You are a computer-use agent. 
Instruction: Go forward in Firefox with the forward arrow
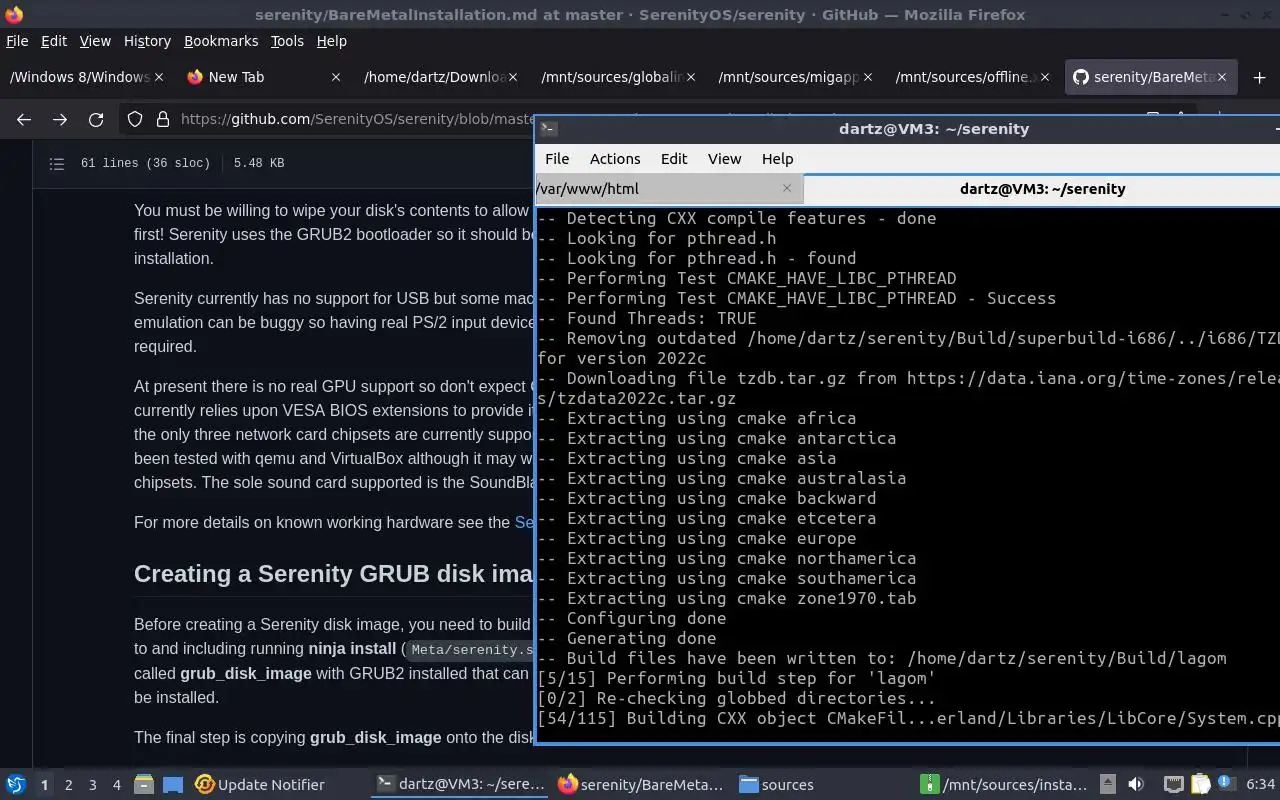pos(60,119)
